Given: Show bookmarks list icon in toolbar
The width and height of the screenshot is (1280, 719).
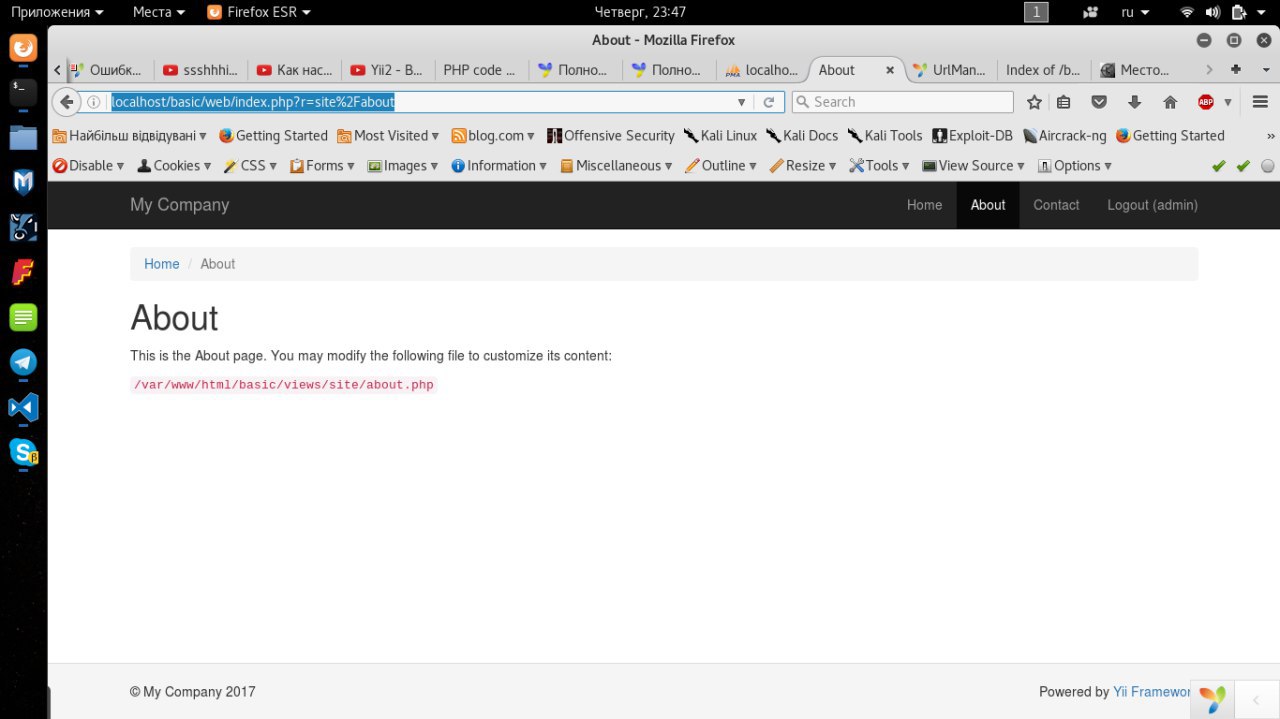Looking at the screenshot, I should coord(1064,102).
